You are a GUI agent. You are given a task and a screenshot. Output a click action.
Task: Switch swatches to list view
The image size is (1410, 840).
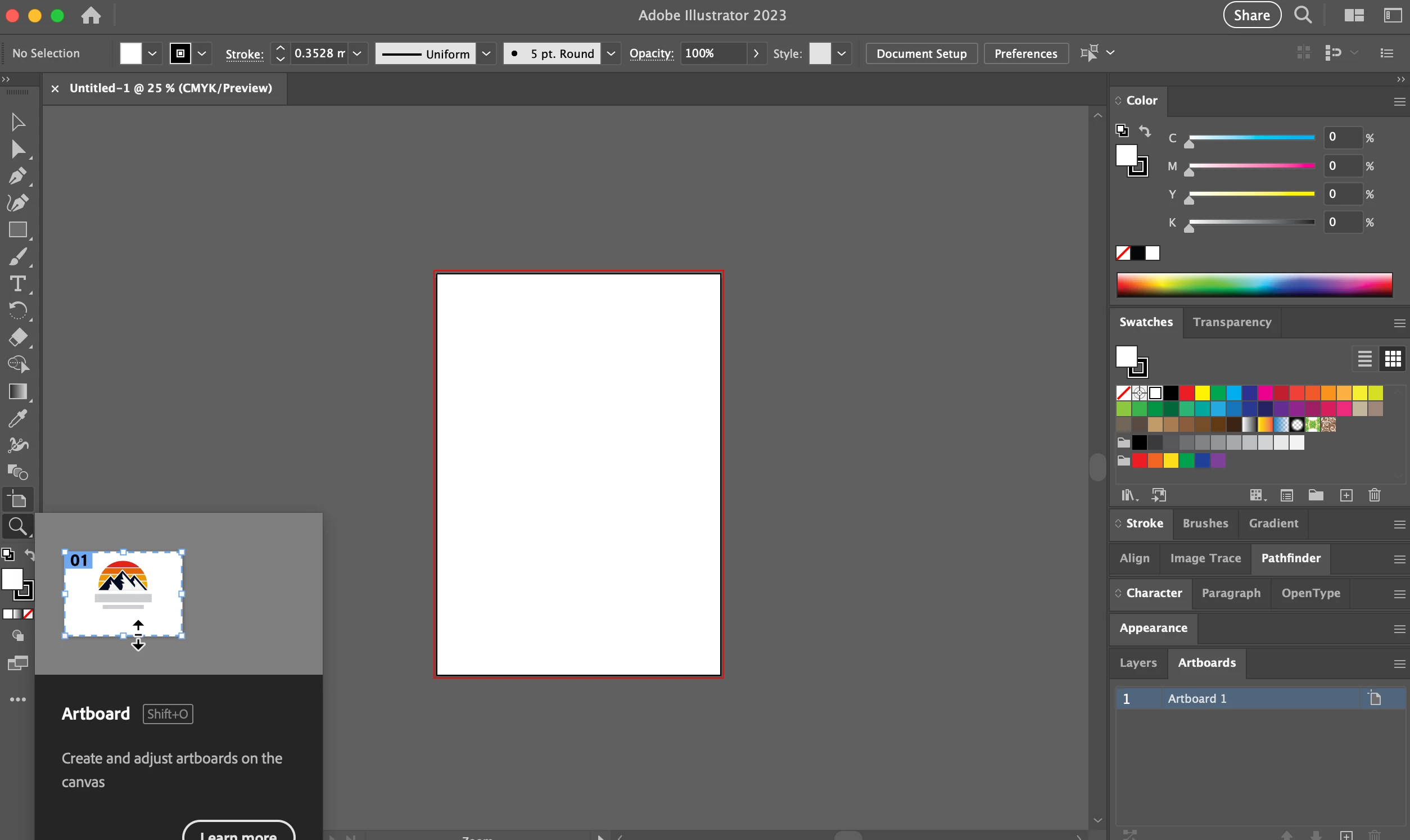tap(1364, 359)
